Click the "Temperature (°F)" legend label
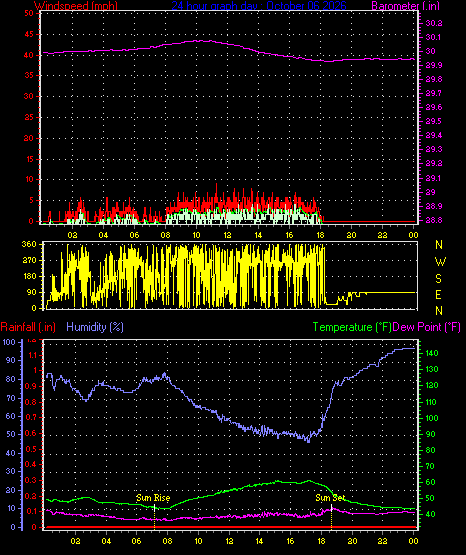 [x=352, y=327]
